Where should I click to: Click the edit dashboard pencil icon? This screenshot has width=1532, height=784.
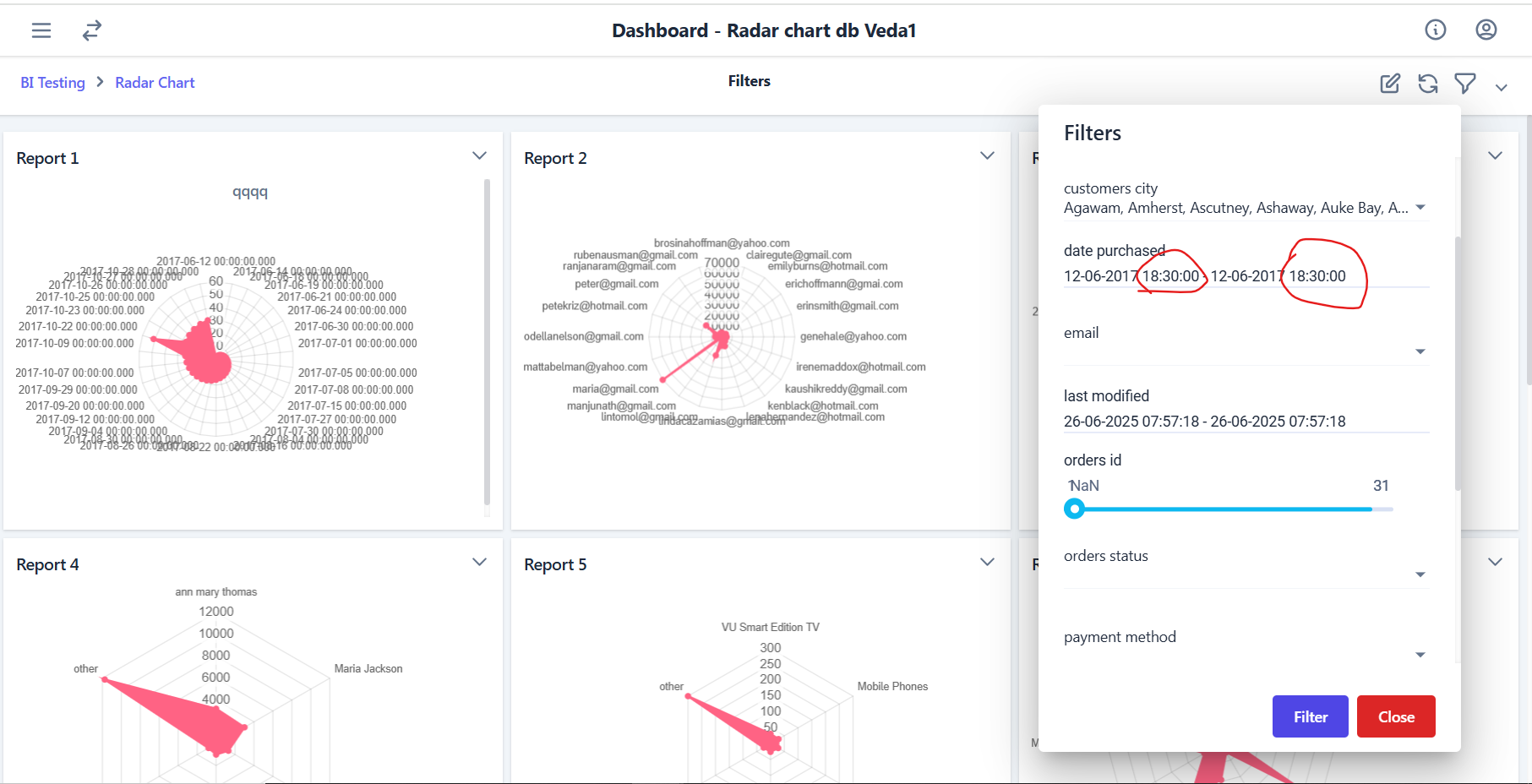pyautogui.click(x=1390, y=83)
